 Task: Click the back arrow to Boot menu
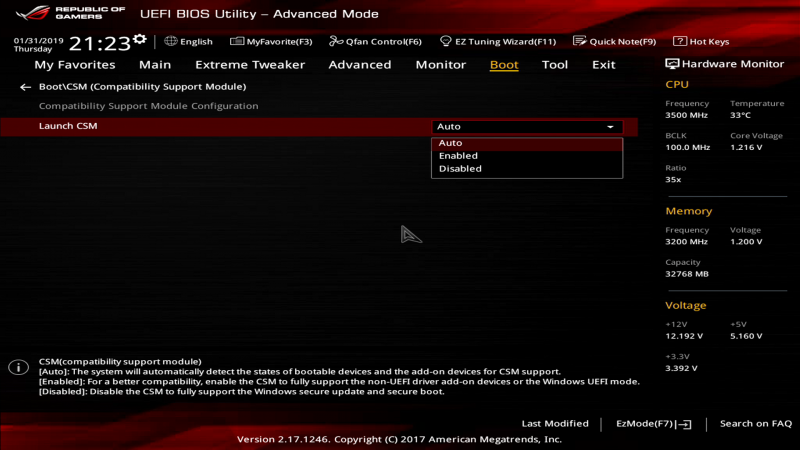(x=25, y=87)
